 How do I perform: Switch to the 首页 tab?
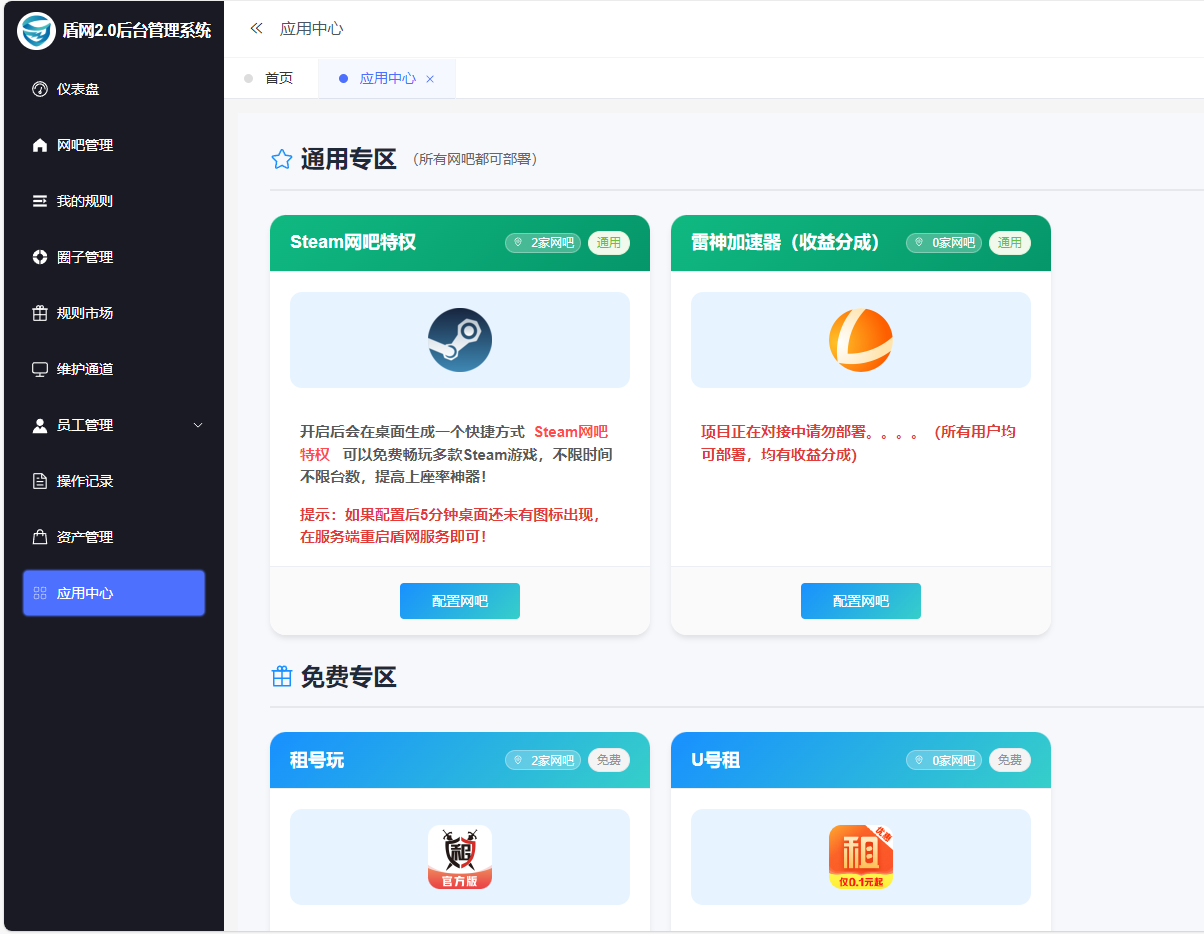tap(278, 78)
